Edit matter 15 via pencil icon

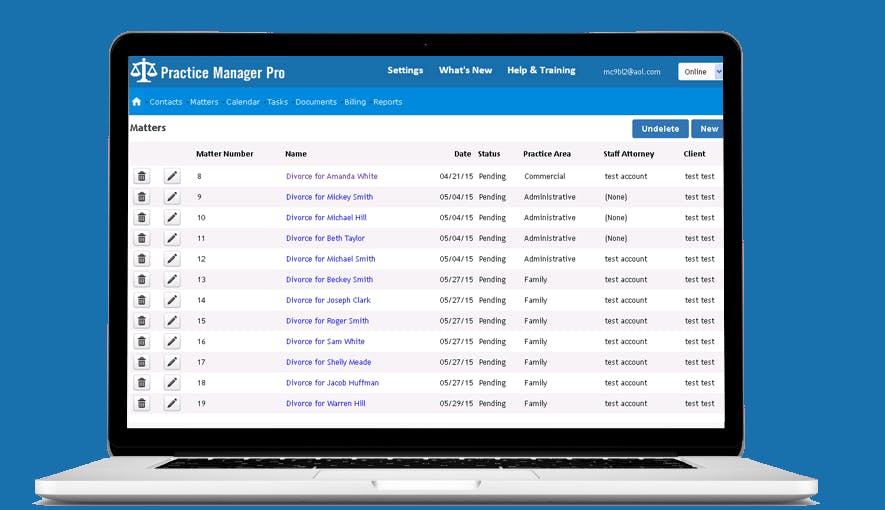tap(172, 321)
